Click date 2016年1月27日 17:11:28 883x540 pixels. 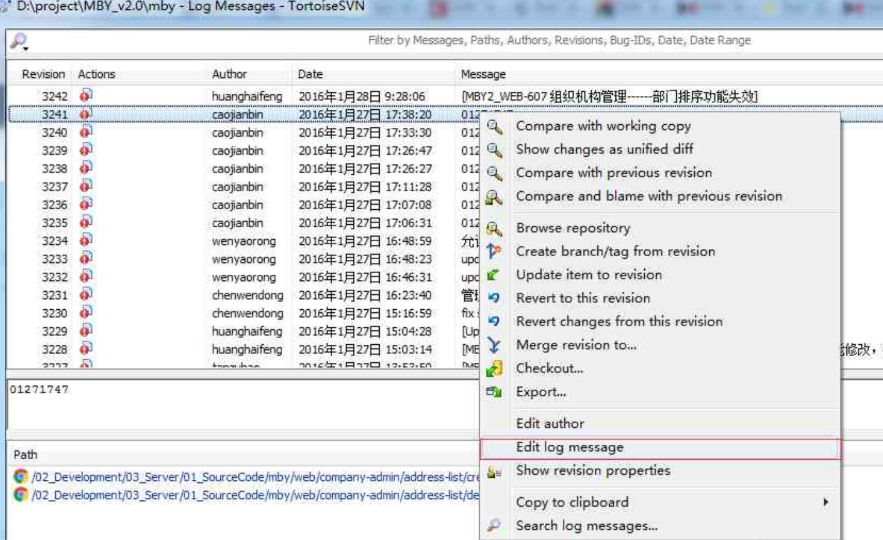coord(365,186)
